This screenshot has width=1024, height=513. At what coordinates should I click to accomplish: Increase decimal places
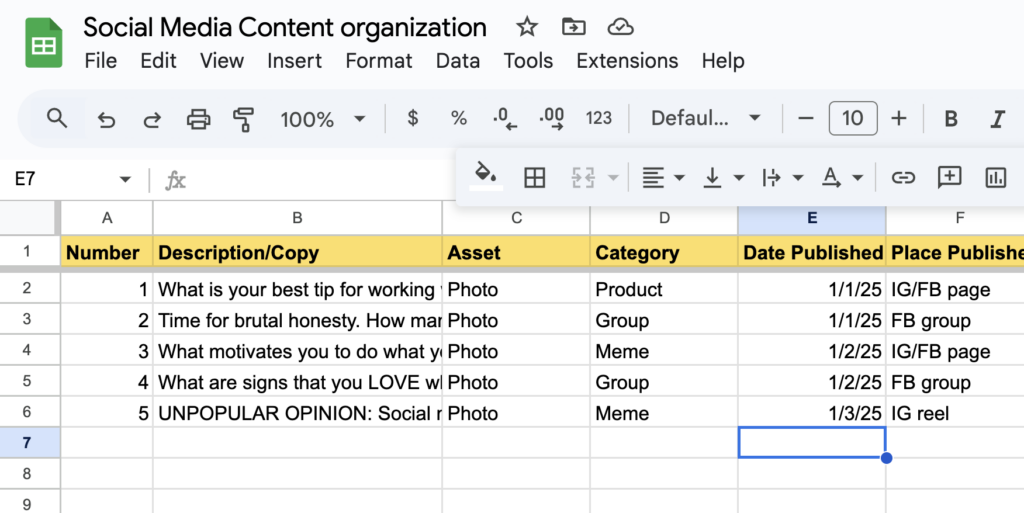[x=552, y=119]
